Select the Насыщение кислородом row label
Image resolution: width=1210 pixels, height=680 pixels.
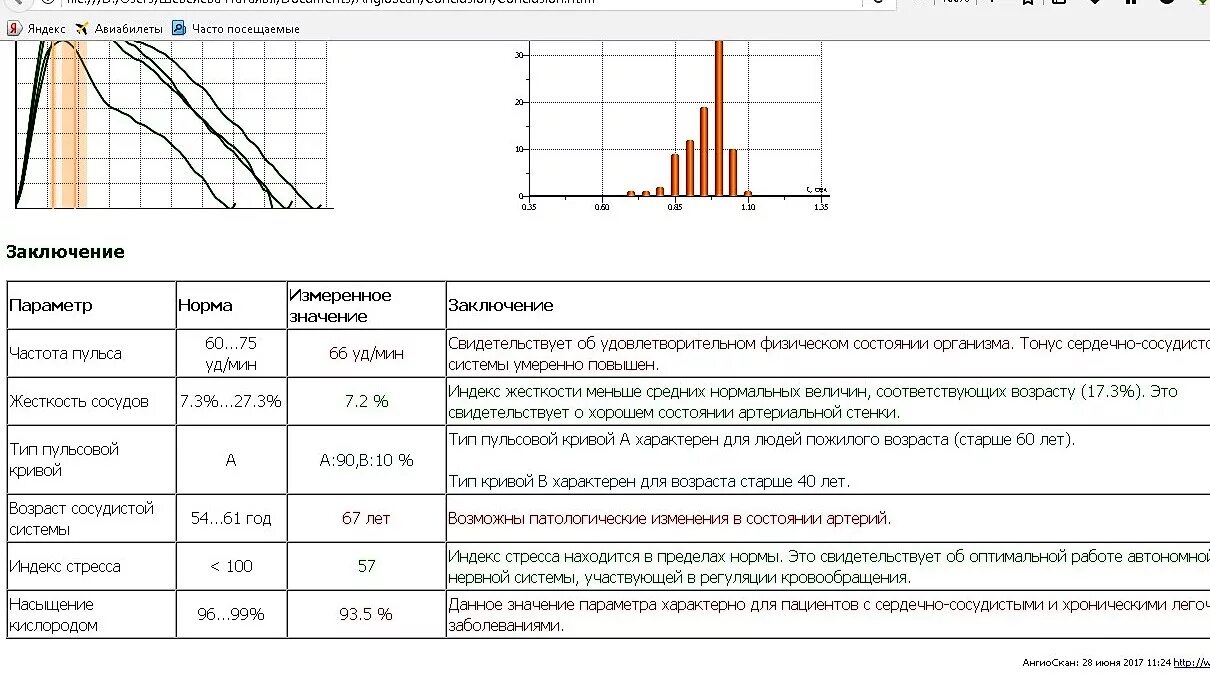click(54, 614)
